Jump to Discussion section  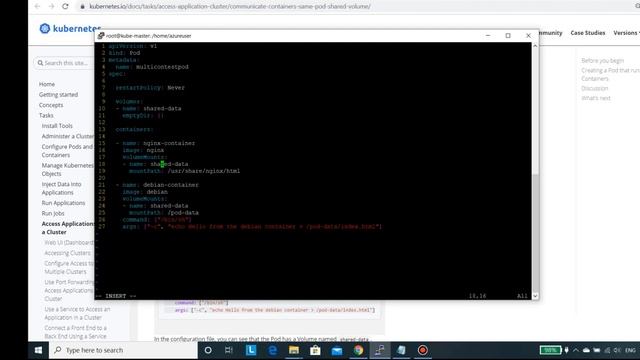[595, 88]
